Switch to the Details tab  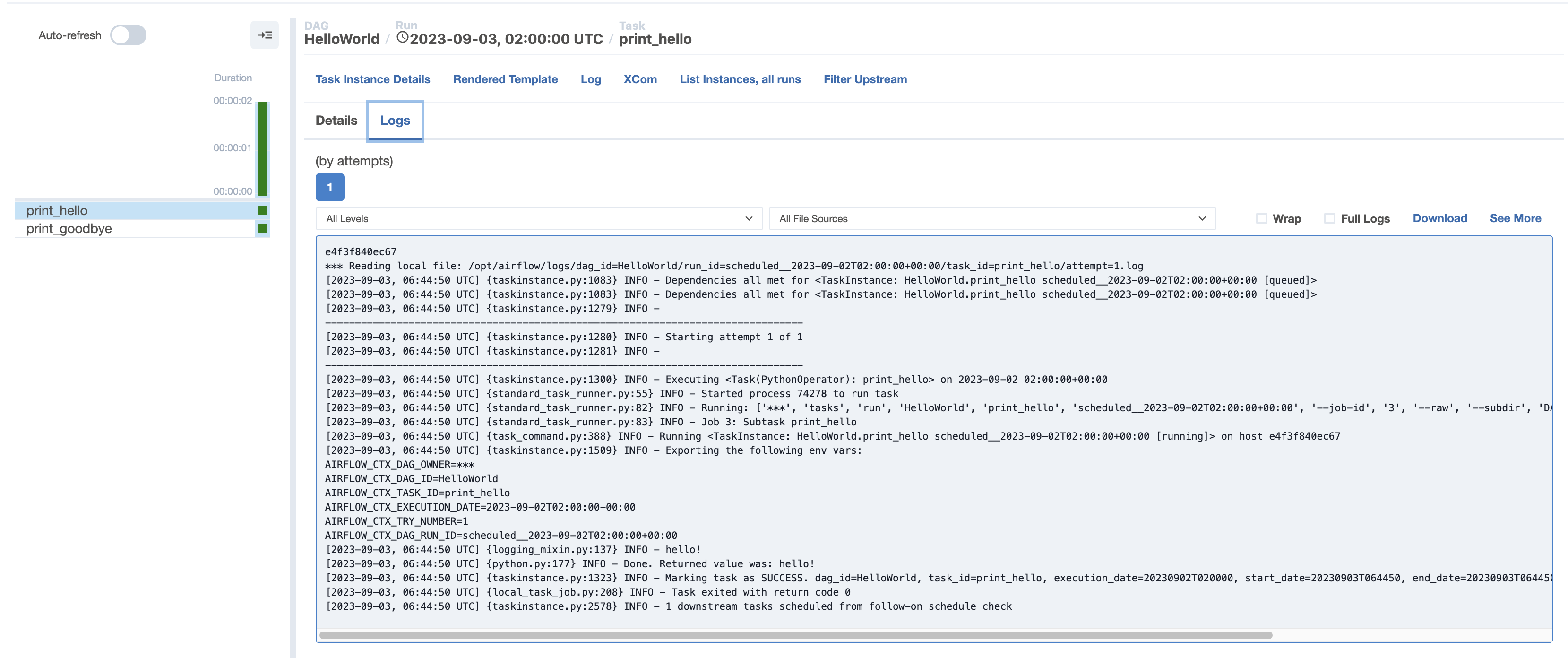point(336,121)
